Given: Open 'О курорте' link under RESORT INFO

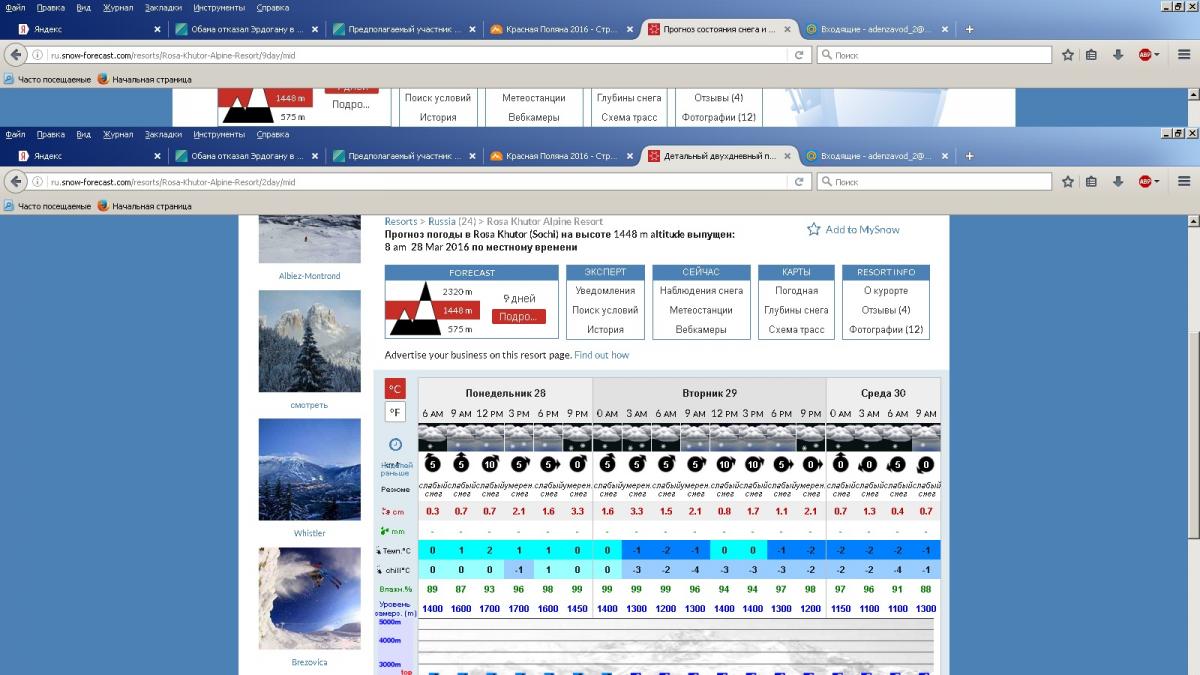Looking at the screenshot, I should [x=886, y=291].
